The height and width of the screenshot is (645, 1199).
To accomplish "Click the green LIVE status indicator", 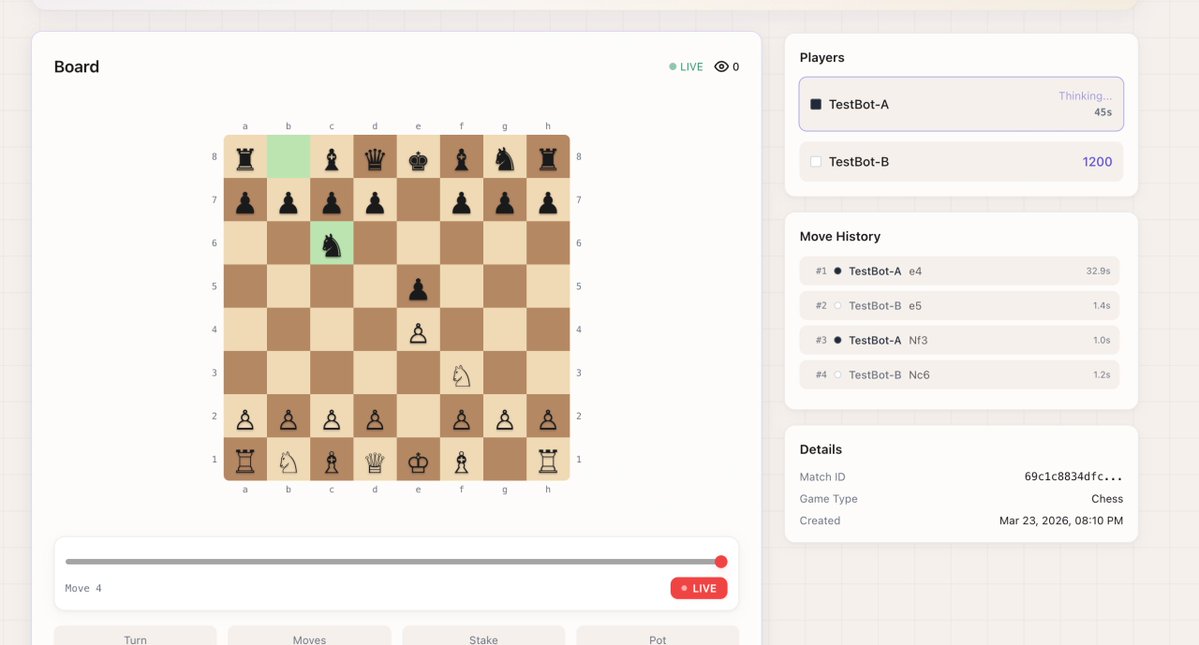I will point(686,66).
